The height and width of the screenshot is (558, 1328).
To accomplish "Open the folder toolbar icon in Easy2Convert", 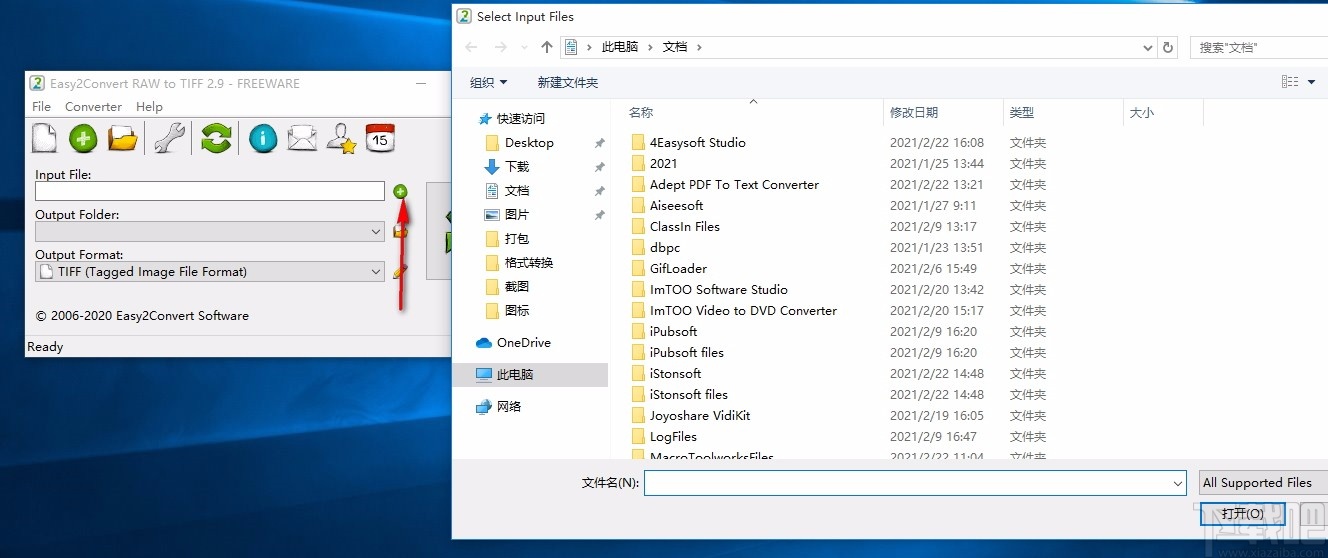I will (123, 138).
